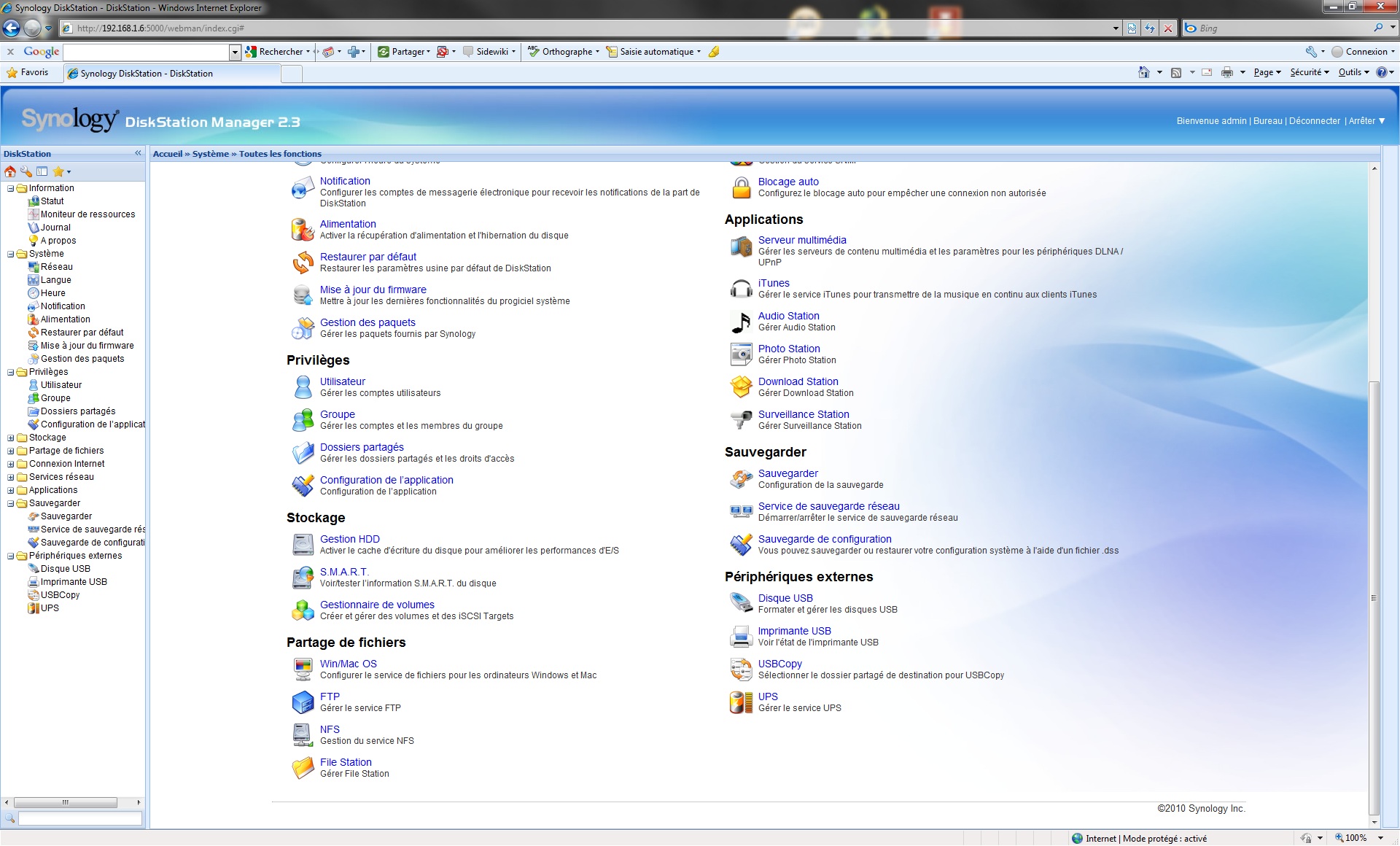Select Moniteur de ressources in tree
This screenshot has height=846, width=1400.
pyautogui.click(x=87, y=214)
